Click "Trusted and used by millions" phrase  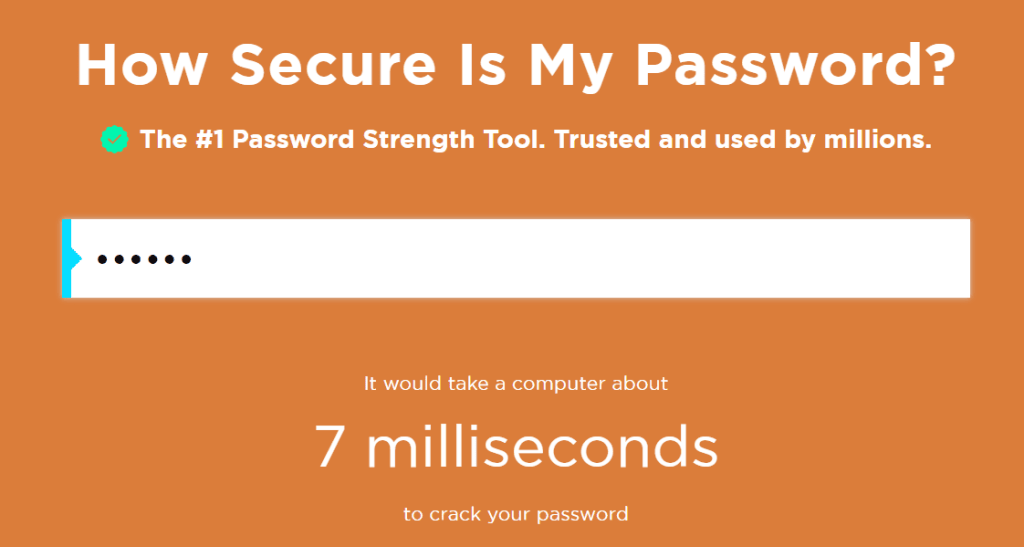coord(743,140)
